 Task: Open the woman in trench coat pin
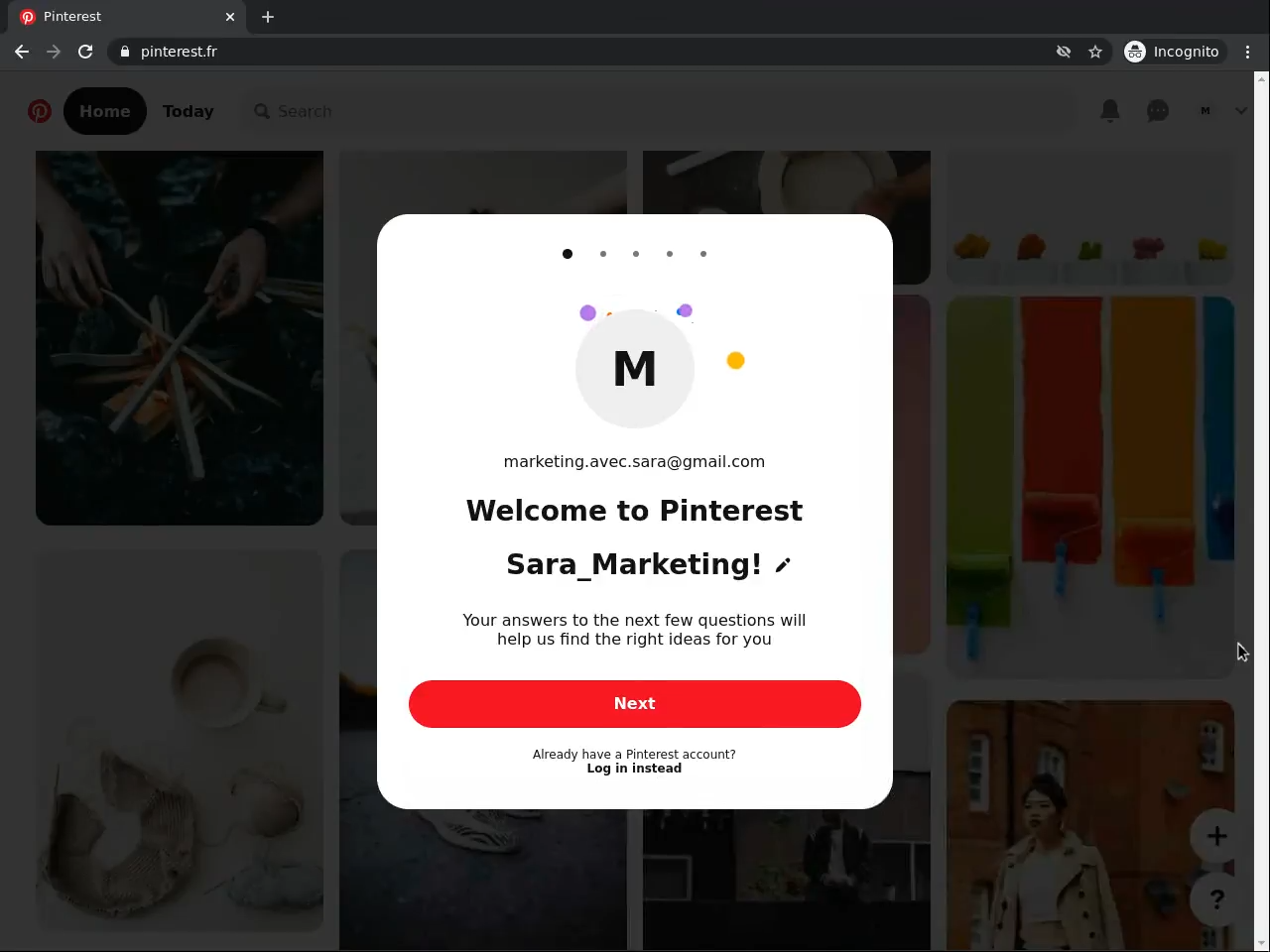[1090, 825]
